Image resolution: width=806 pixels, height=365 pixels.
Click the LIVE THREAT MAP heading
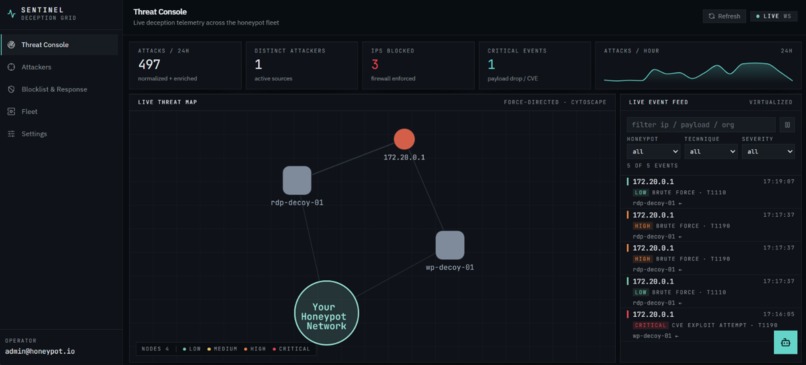(168, 102)
